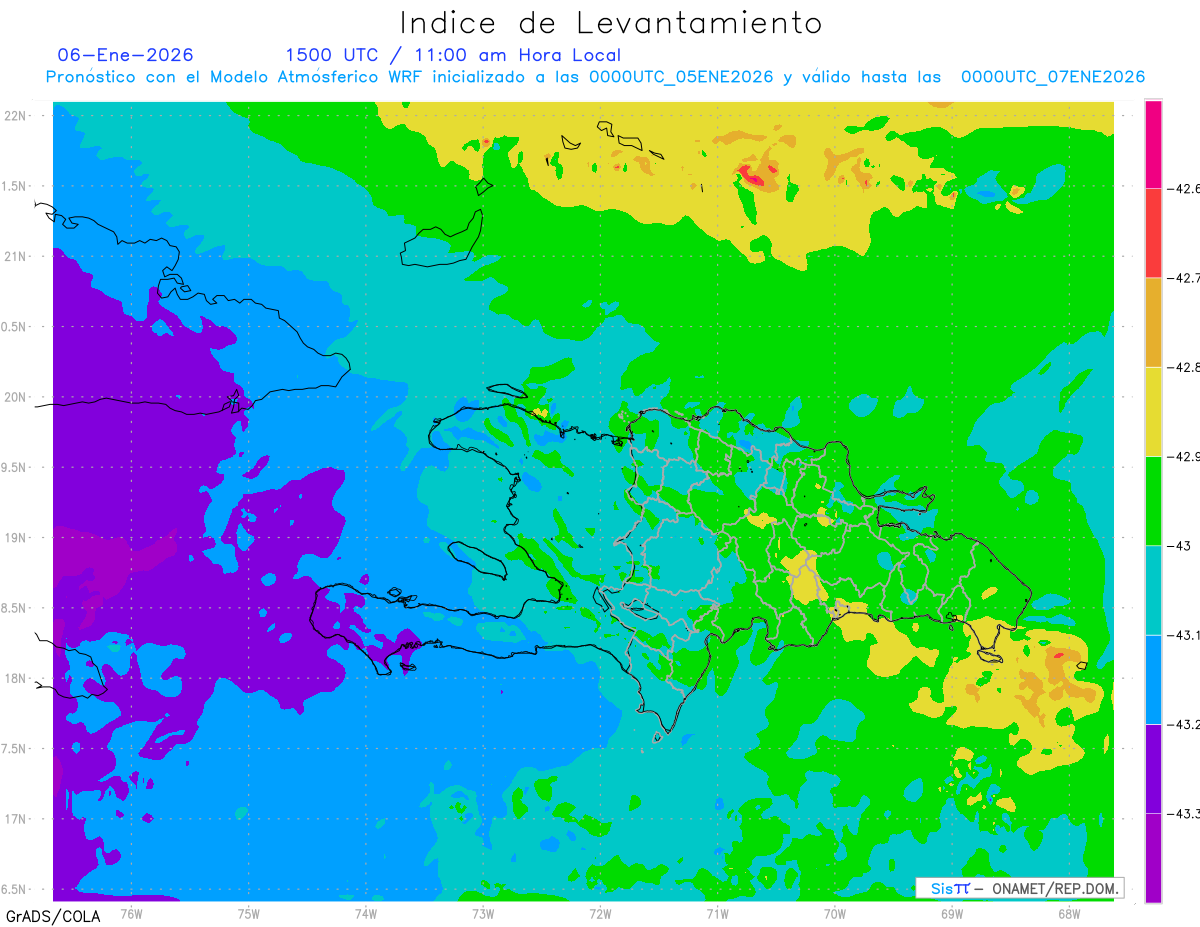Click the '-43.1' scale value
1200x927 pixels.
pyautogui.click(x=1184, y=635)
